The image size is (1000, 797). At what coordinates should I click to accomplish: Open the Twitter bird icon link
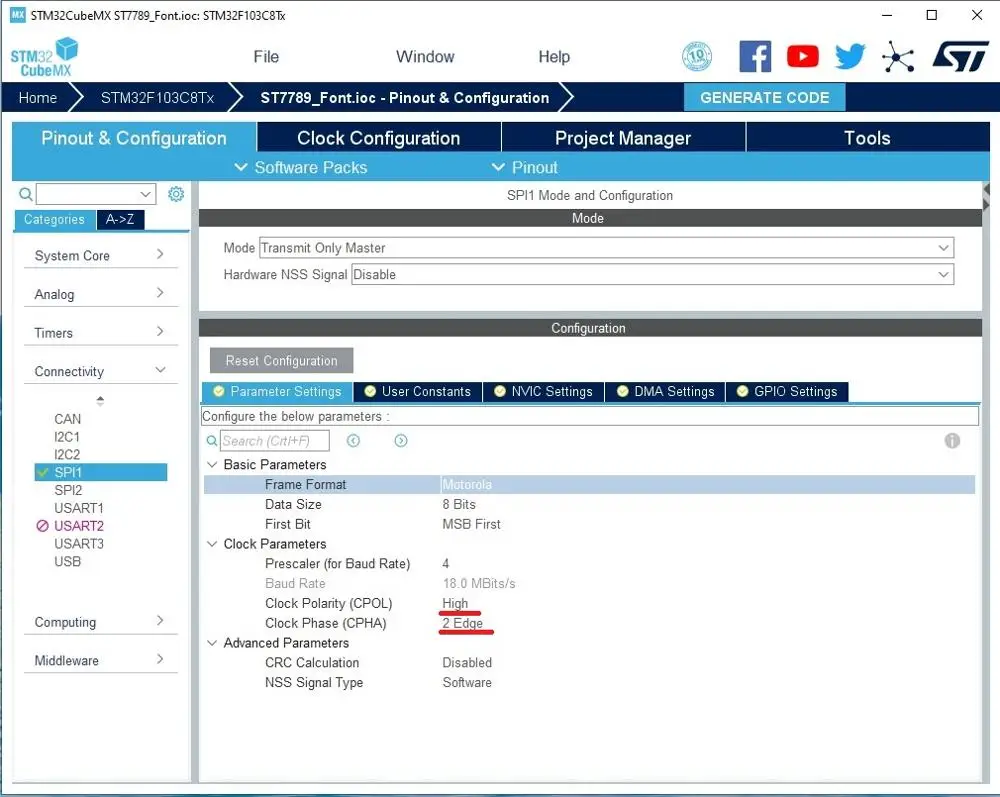pos(850,57)
